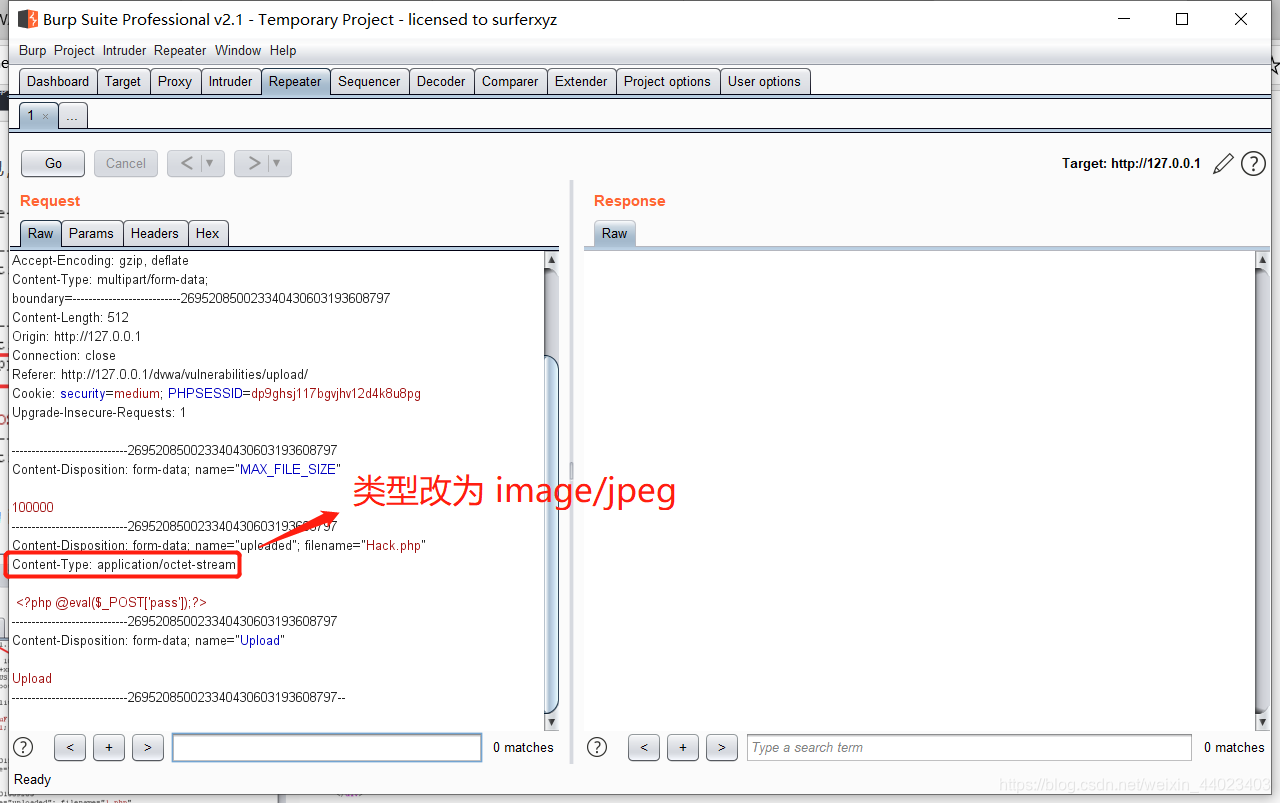Viewport: 1280px width, 803px height.
Task: Click Target: http://127.0.0.1 label
Action: tap(1131, 164)
